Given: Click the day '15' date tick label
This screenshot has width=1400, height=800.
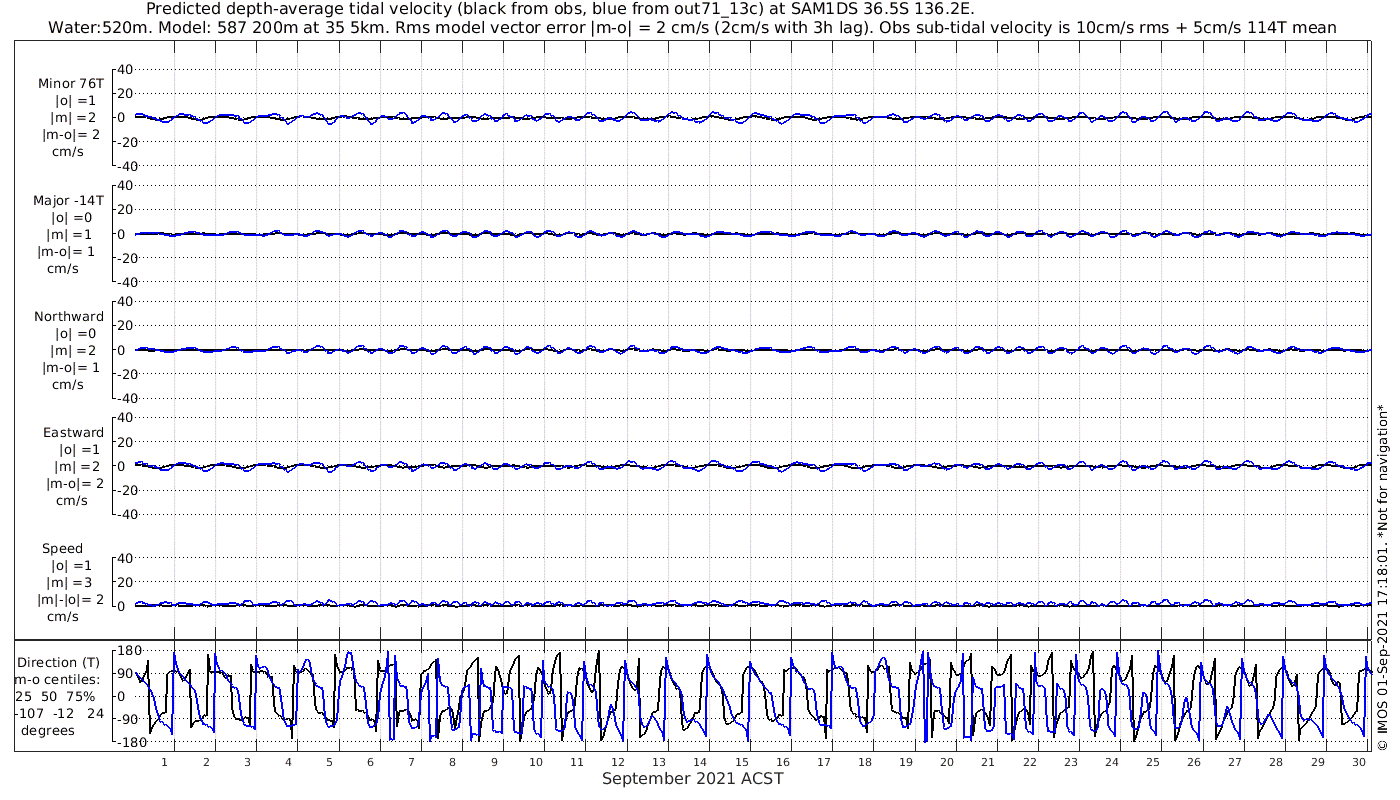Looking at the screenshot, I should coord(741,762).
